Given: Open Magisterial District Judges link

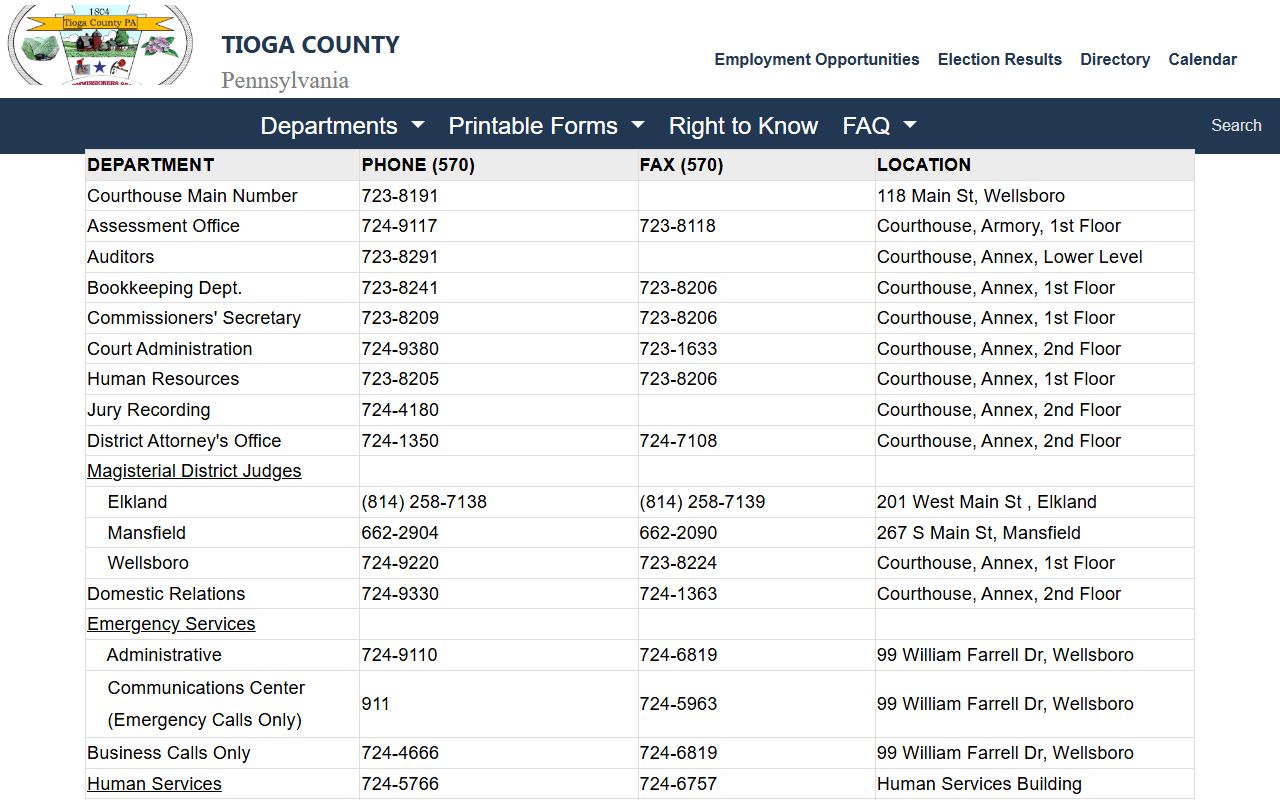Looking at the screenshot, I should 194,471.
